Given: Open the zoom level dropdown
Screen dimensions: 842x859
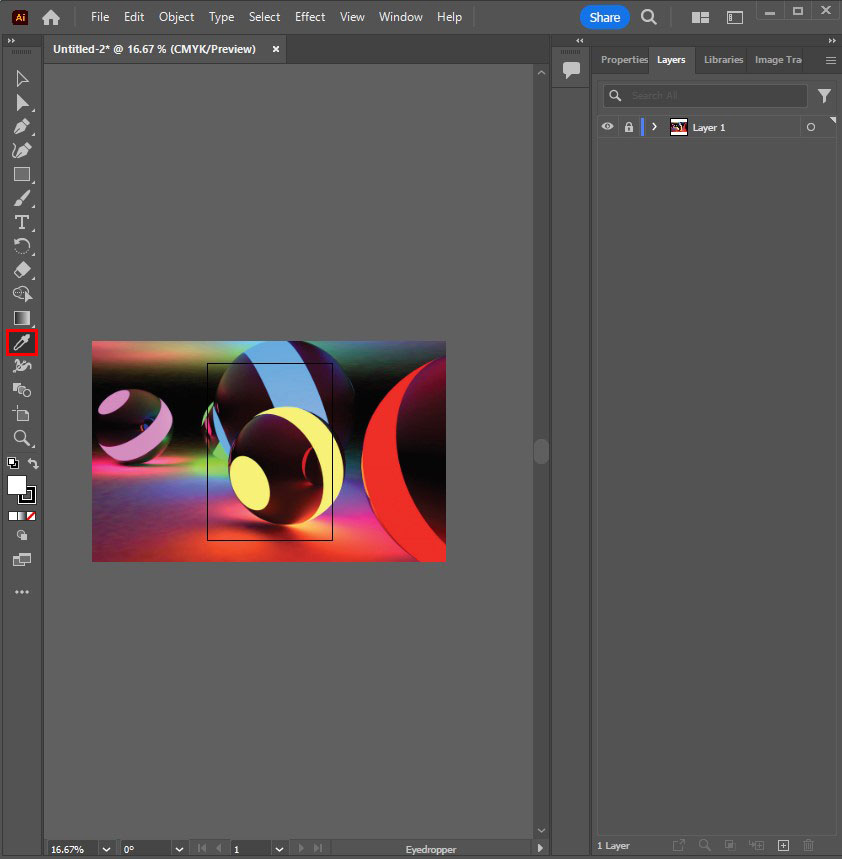Looking at the screenshot, I should [106, 849].
